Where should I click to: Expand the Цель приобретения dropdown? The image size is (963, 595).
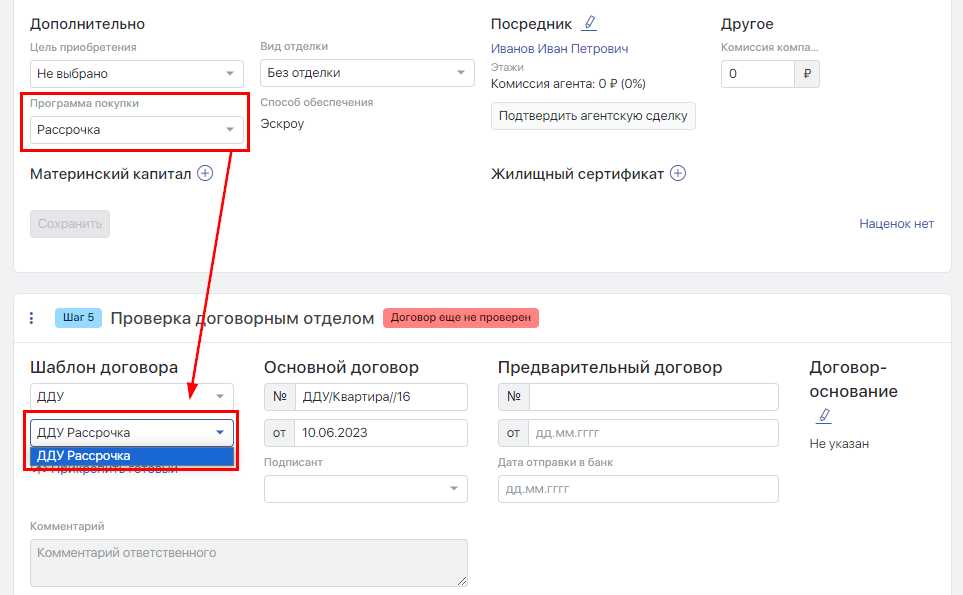(136, 73)
